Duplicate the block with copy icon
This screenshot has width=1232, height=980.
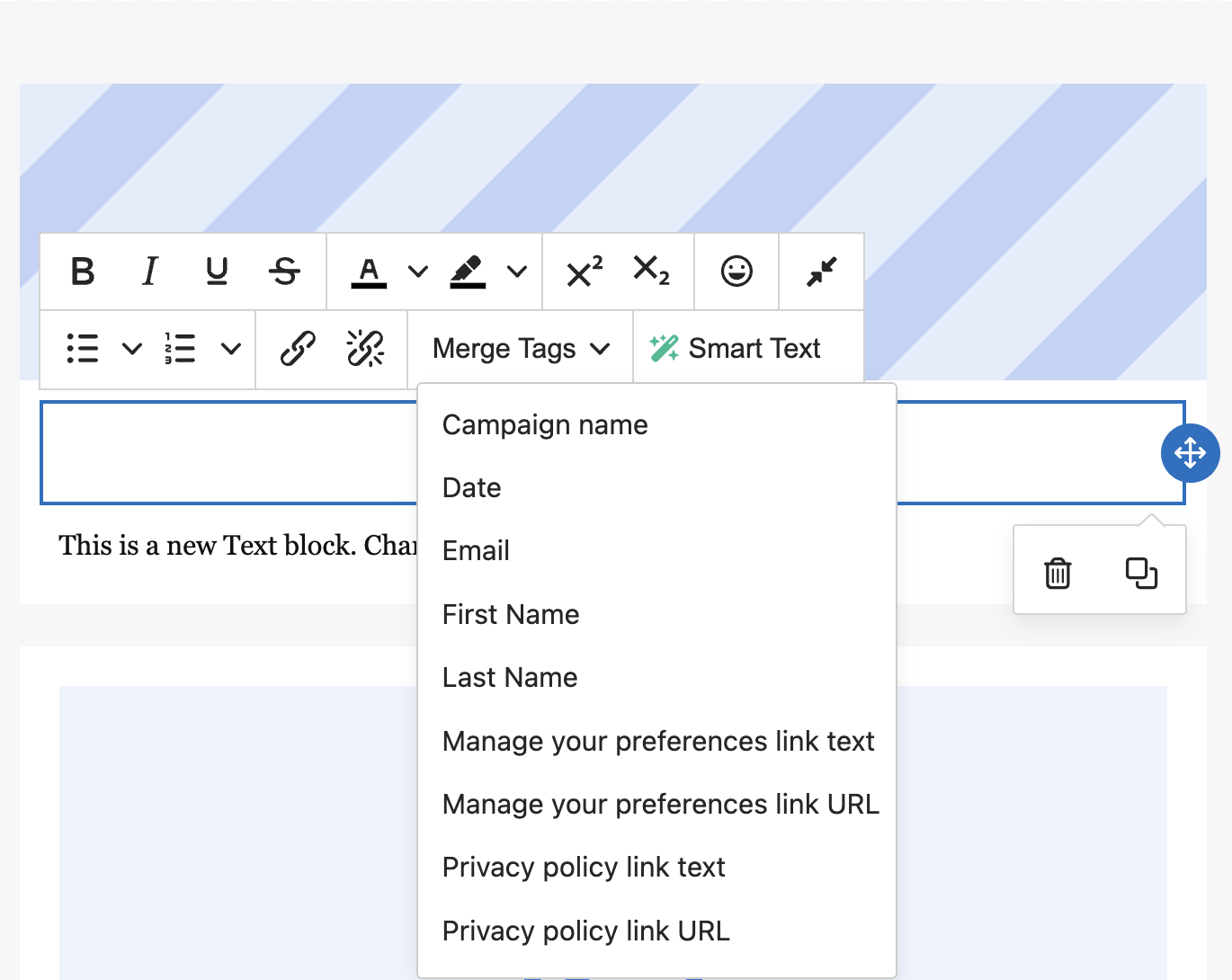pyautogui.click(x=1141, y=573)
